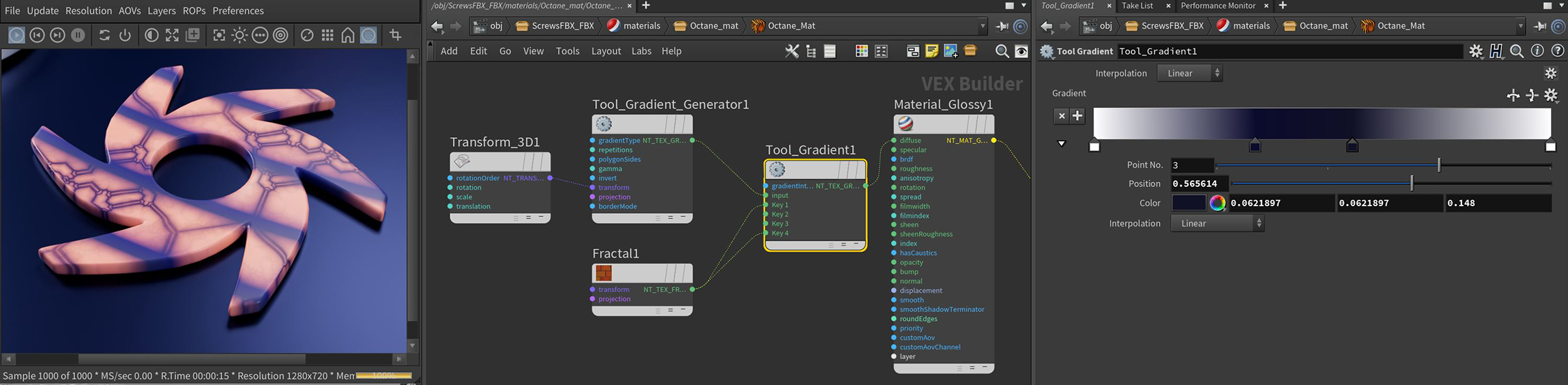Toggle the pin on network editor pane
The image size is (1568, 385).
coord(1002,26)
